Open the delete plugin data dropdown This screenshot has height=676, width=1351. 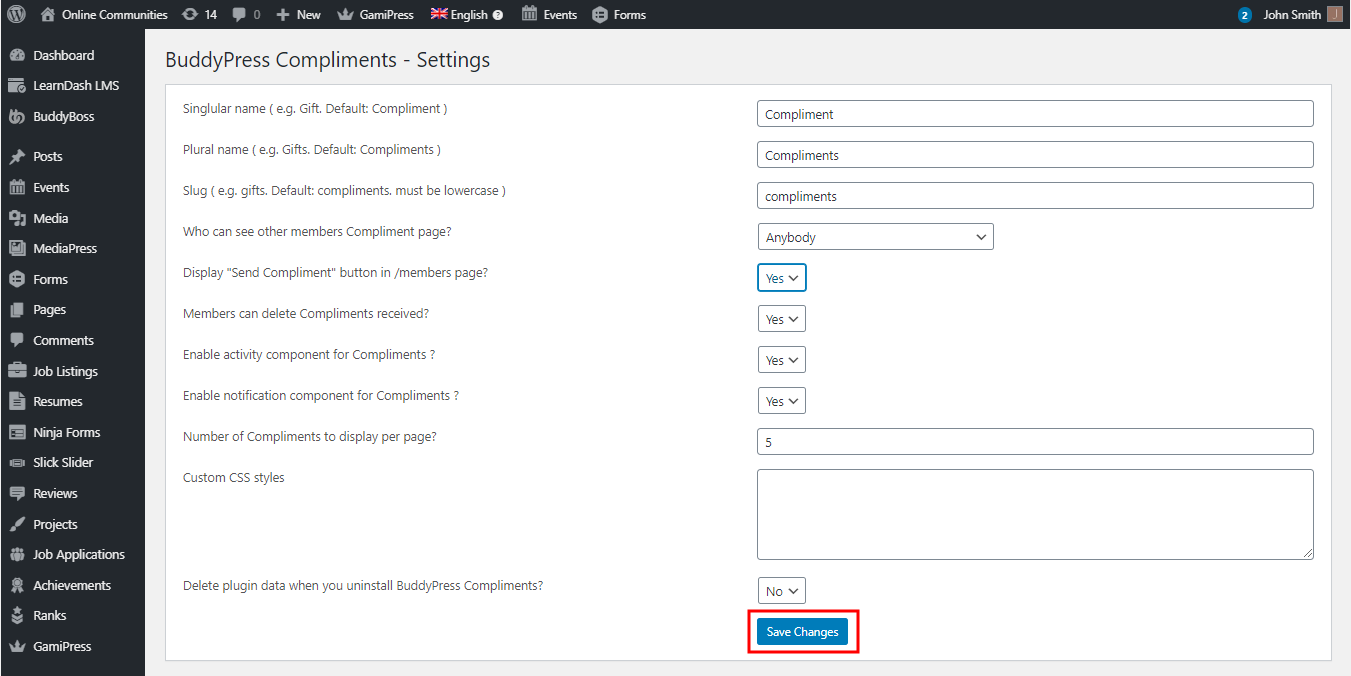781,591
